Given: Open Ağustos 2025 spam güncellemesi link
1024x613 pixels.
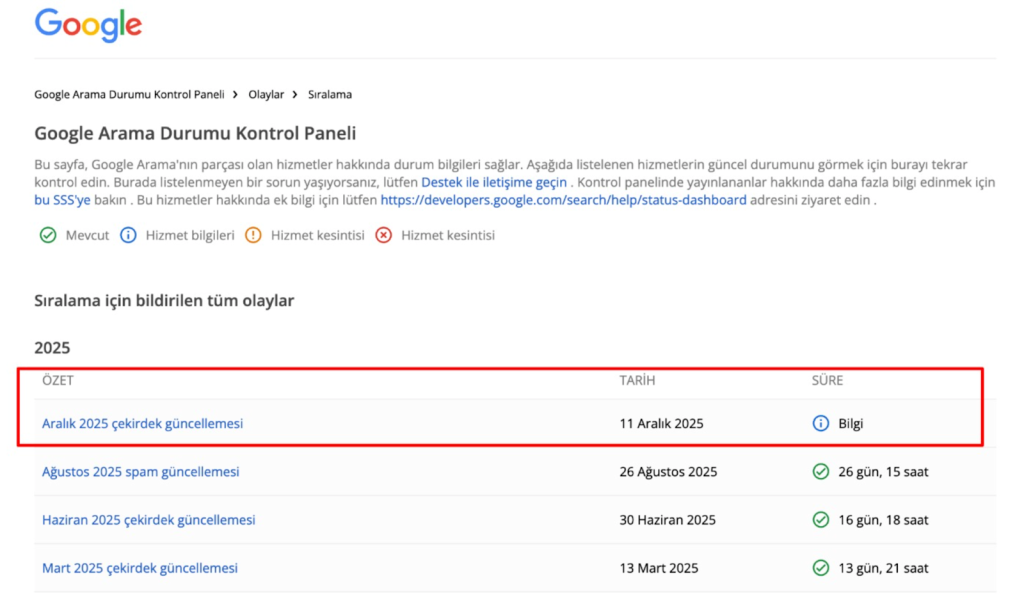Looking at the screenshot, I should (x=140, y=472).
